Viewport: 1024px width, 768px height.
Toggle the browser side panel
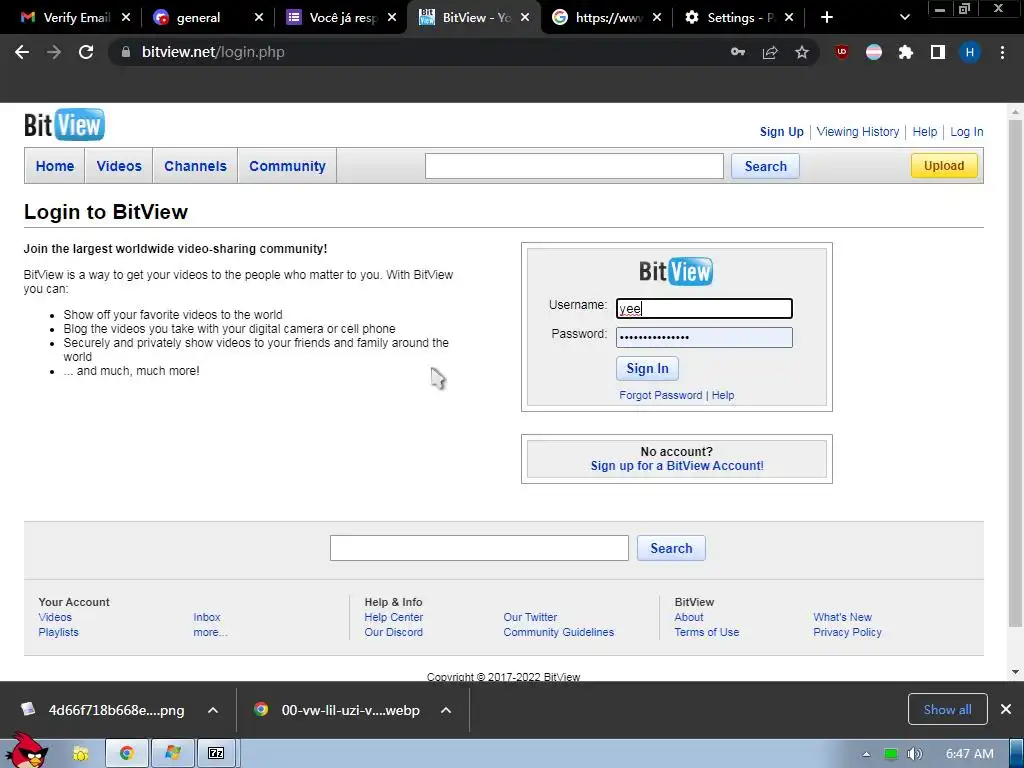coord(938,52)
